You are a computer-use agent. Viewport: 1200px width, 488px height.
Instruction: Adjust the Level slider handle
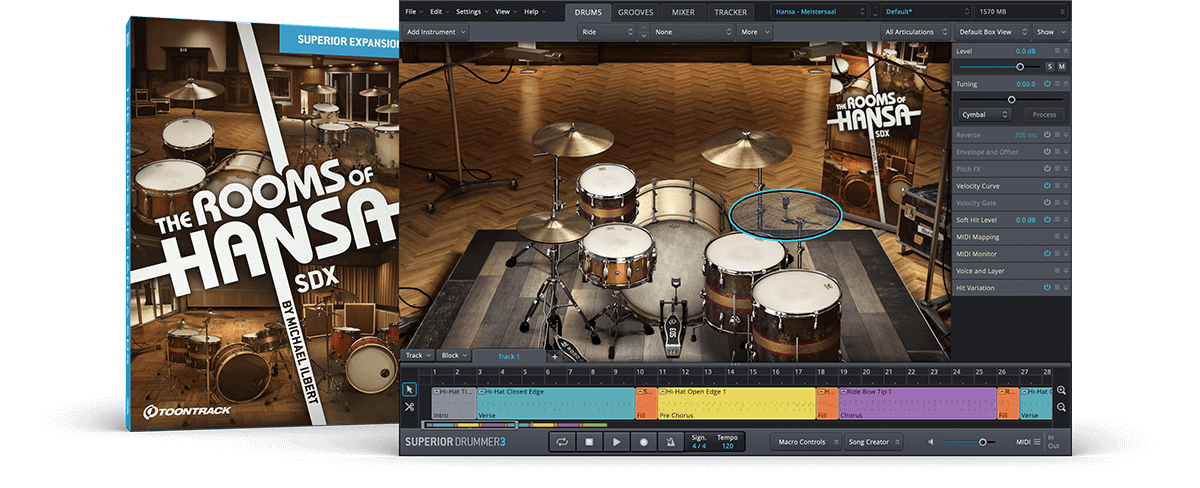pos(1020,66)
